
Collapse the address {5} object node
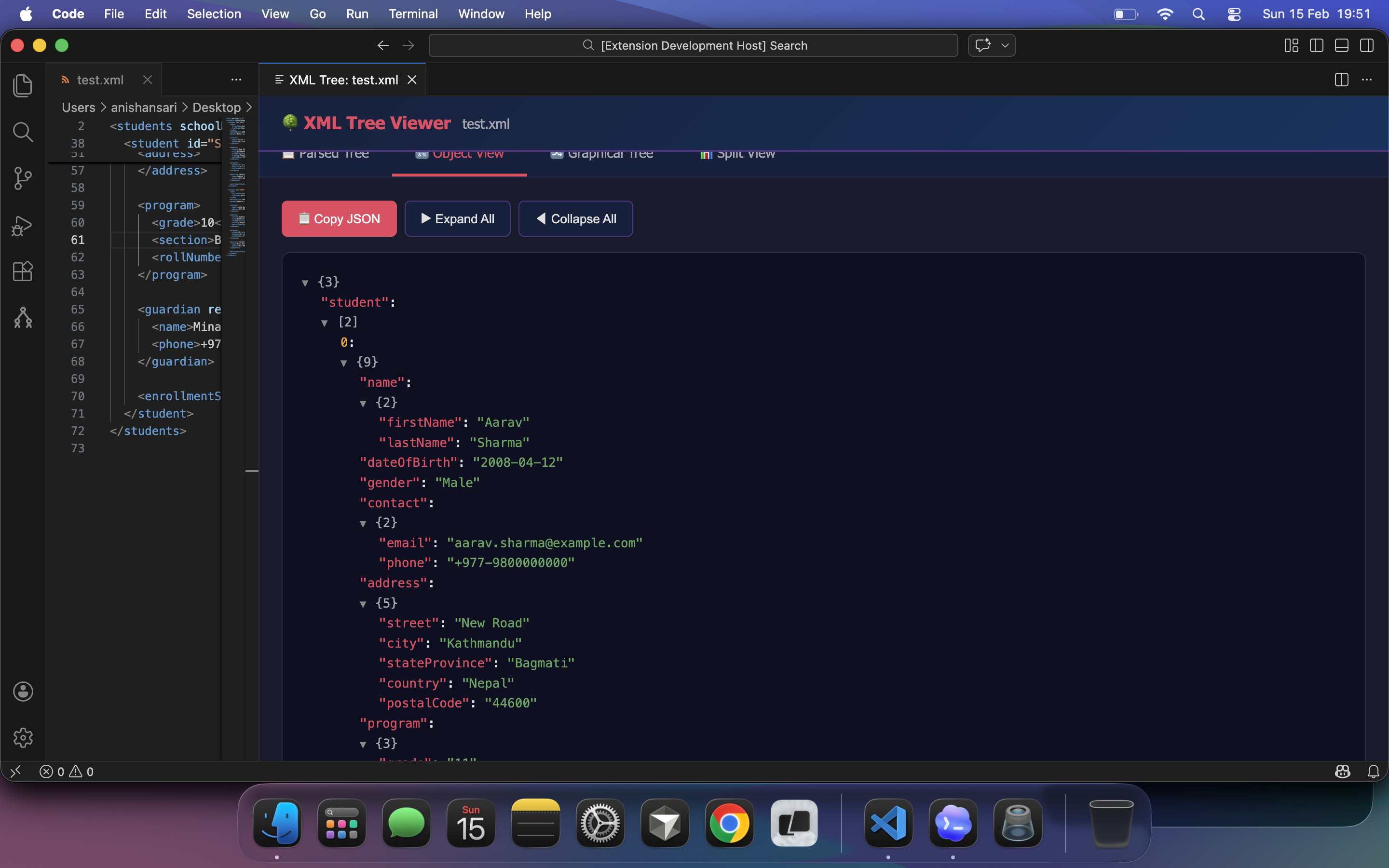[x=363, y=603]
